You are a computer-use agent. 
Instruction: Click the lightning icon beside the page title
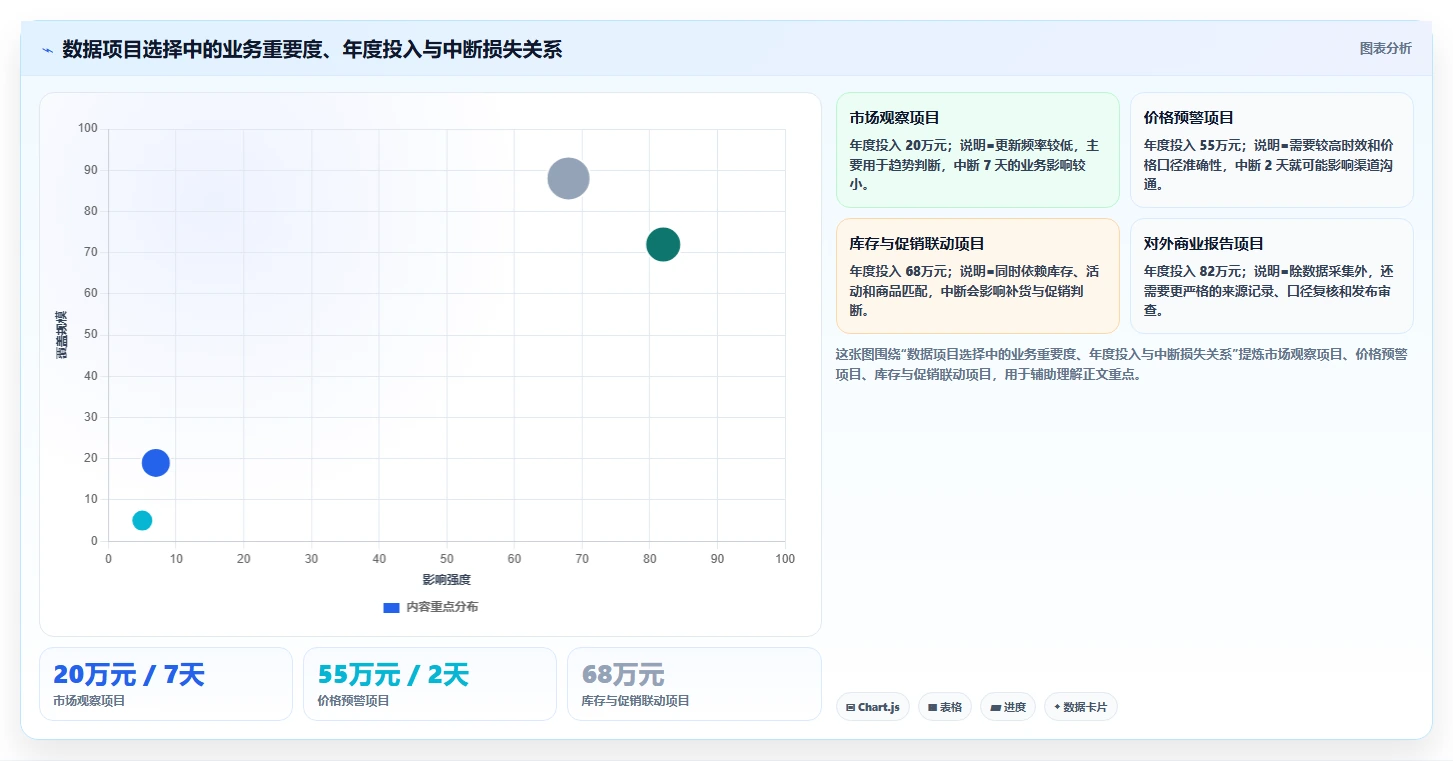[47, 50]
